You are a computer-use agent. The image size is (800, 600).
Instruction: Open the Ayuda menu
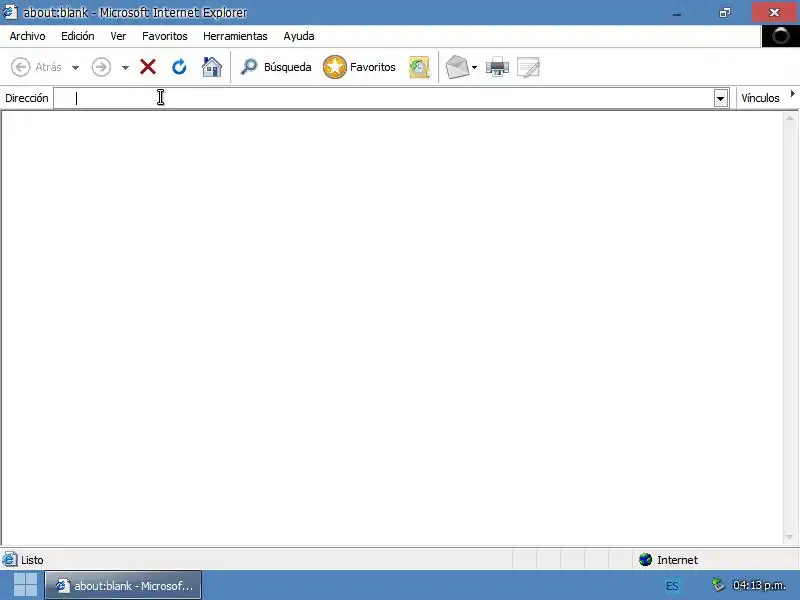pos(299,36)
